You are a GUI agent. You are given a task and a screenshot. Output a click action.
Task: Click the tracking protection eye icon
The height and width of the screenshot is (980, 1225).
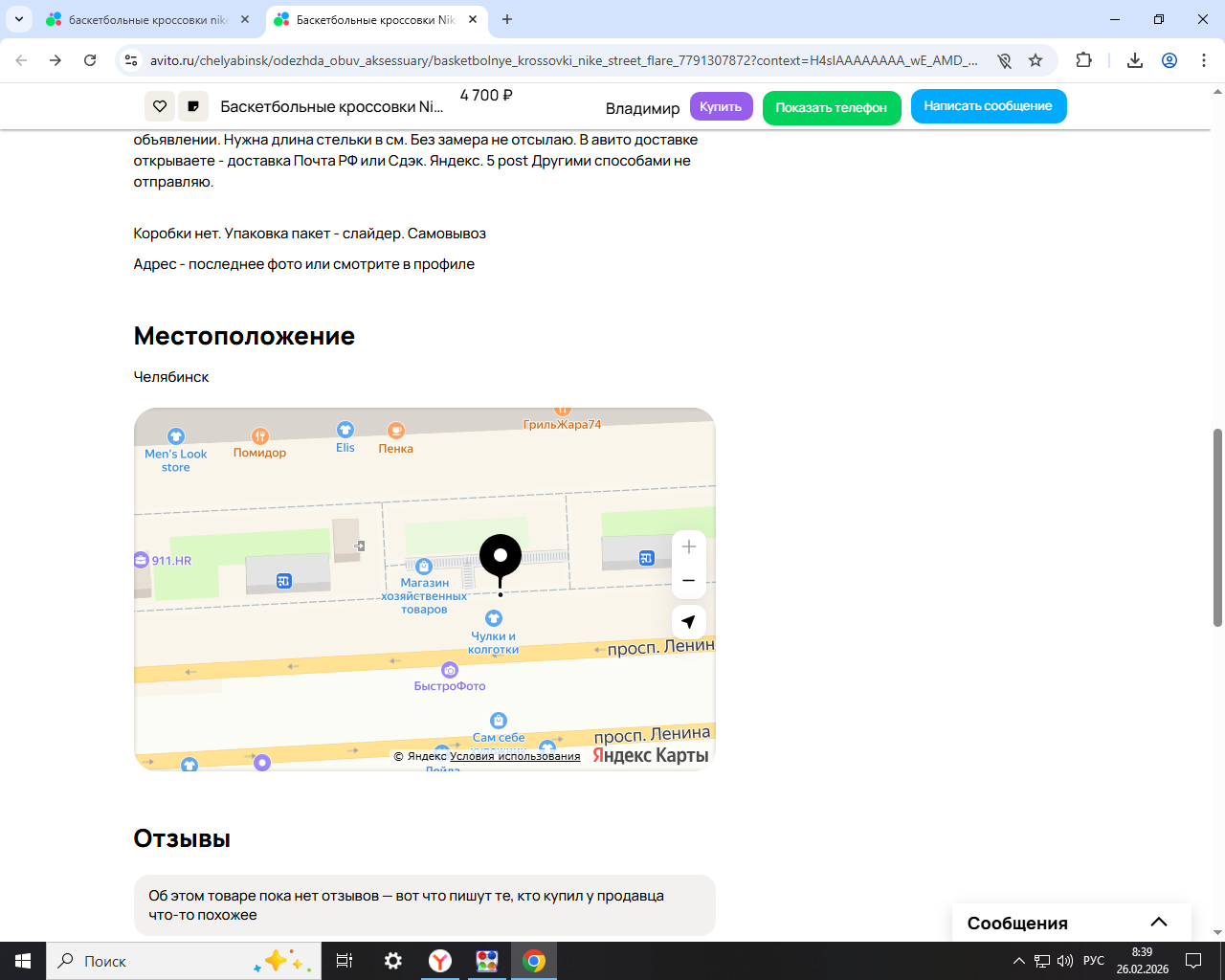(1004, 60)
